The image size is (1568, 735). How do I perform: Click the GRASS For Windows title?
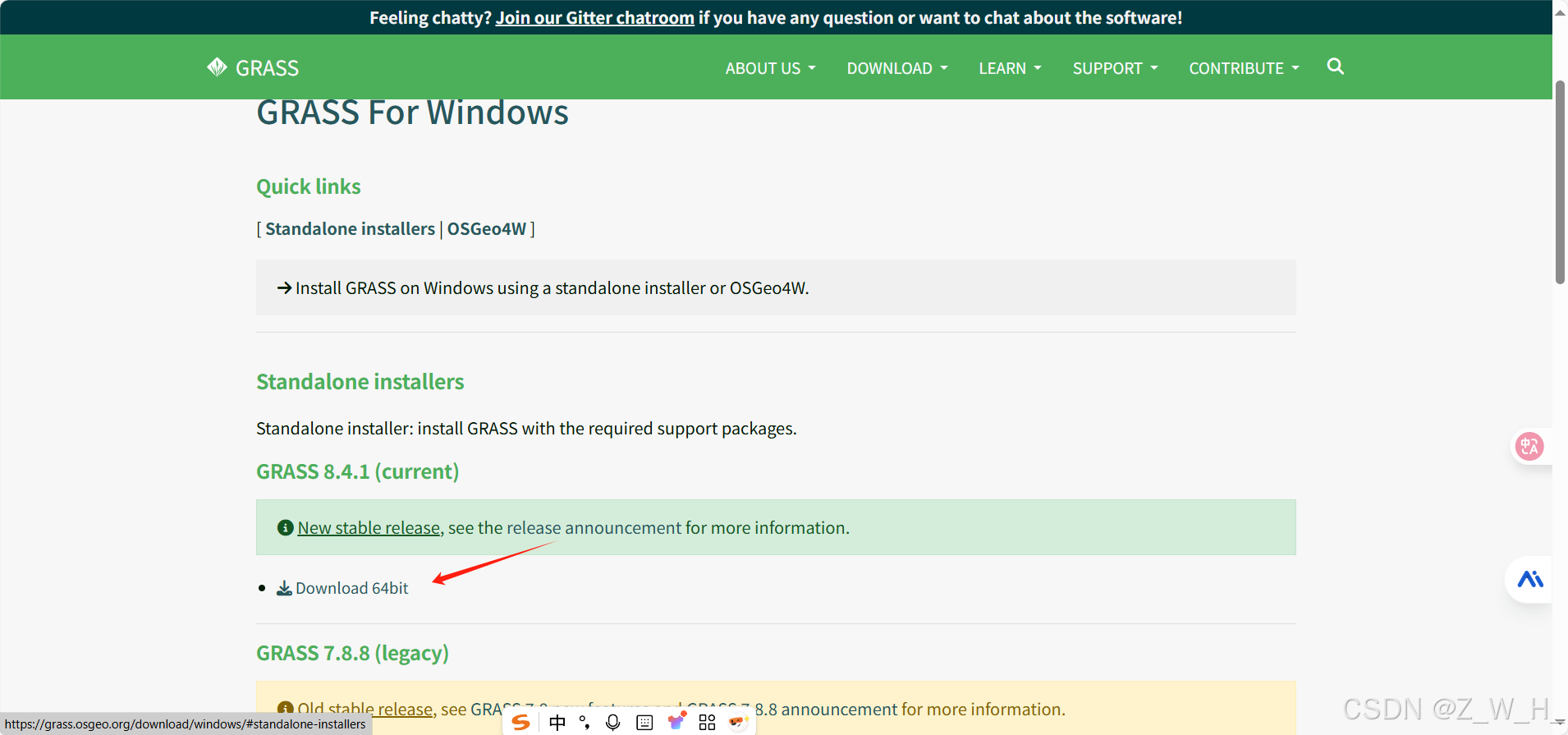coord(412,113)
